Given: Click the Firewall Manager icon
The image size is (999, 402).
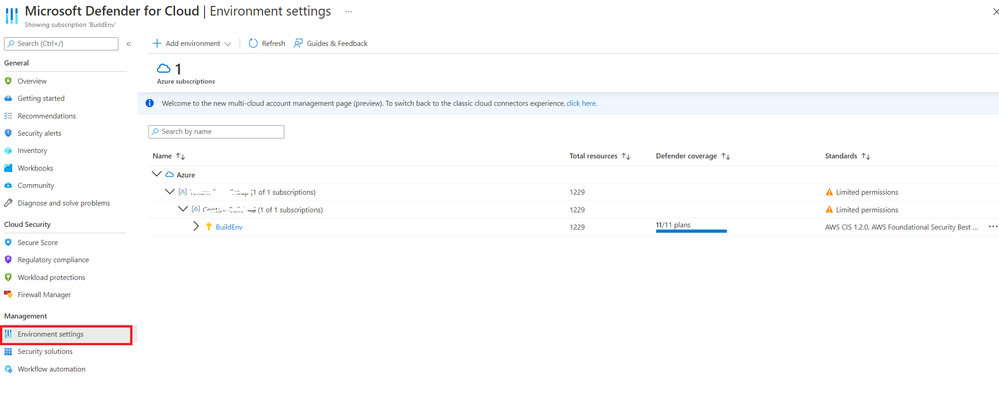Looking at the screenshot, I should coord(8,294).
